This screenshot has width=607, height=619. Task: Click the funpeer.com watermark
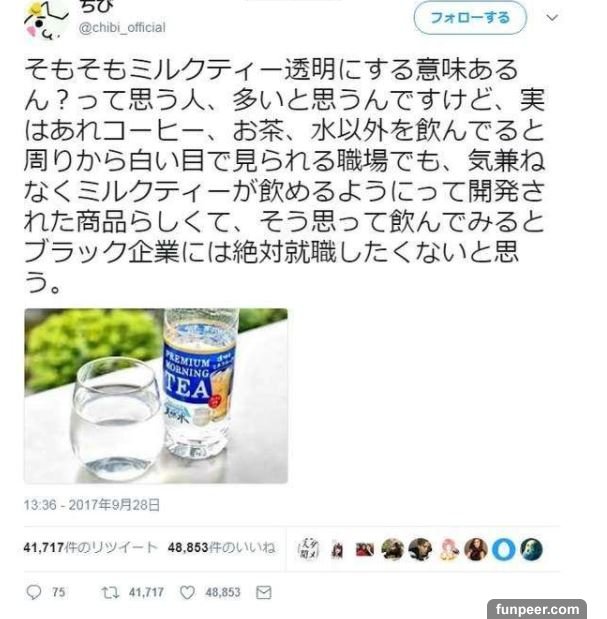point(537,609)
